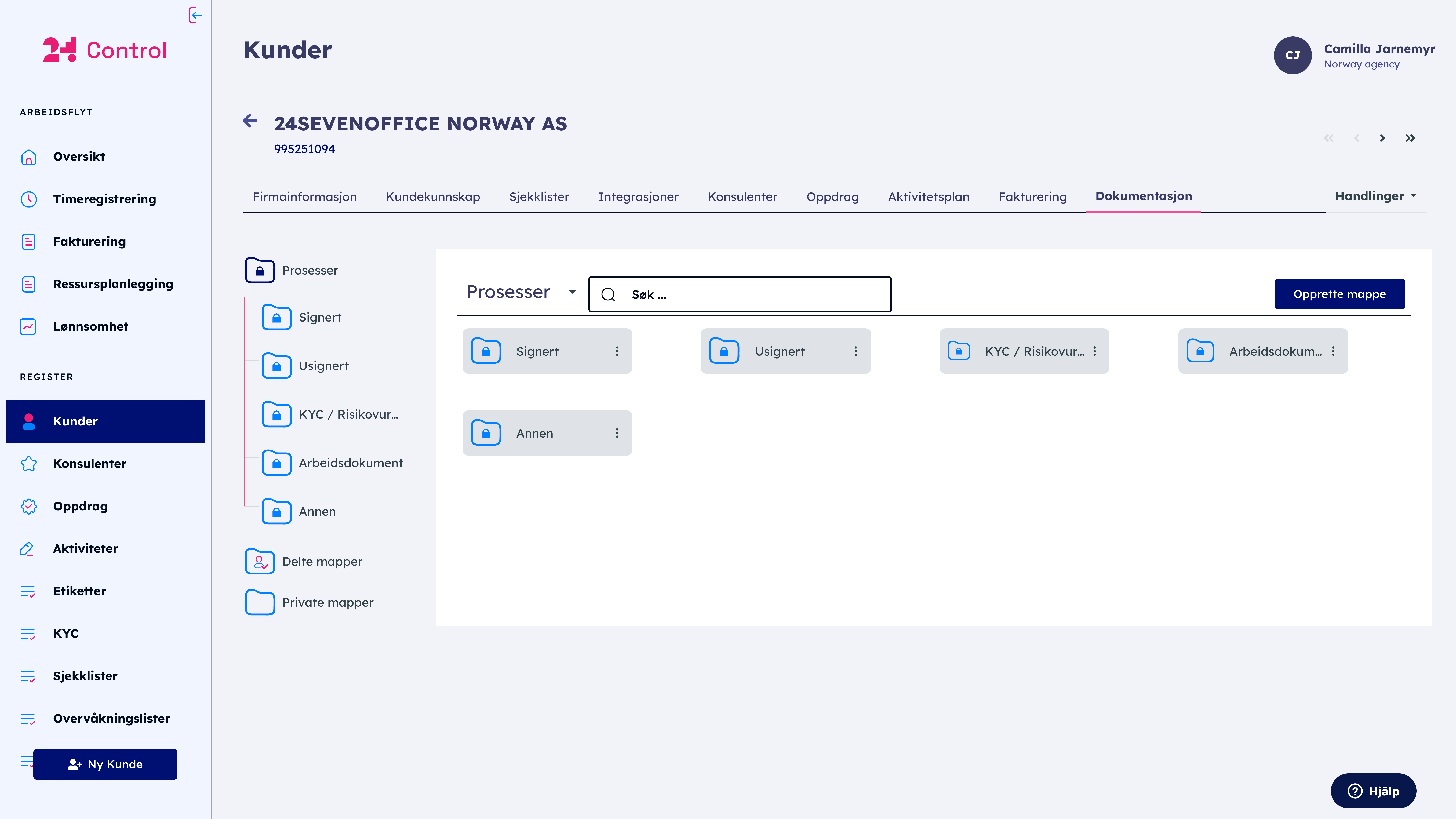Click the search magnifier icon
This screenshot has width=1456, height=819.
608,294
